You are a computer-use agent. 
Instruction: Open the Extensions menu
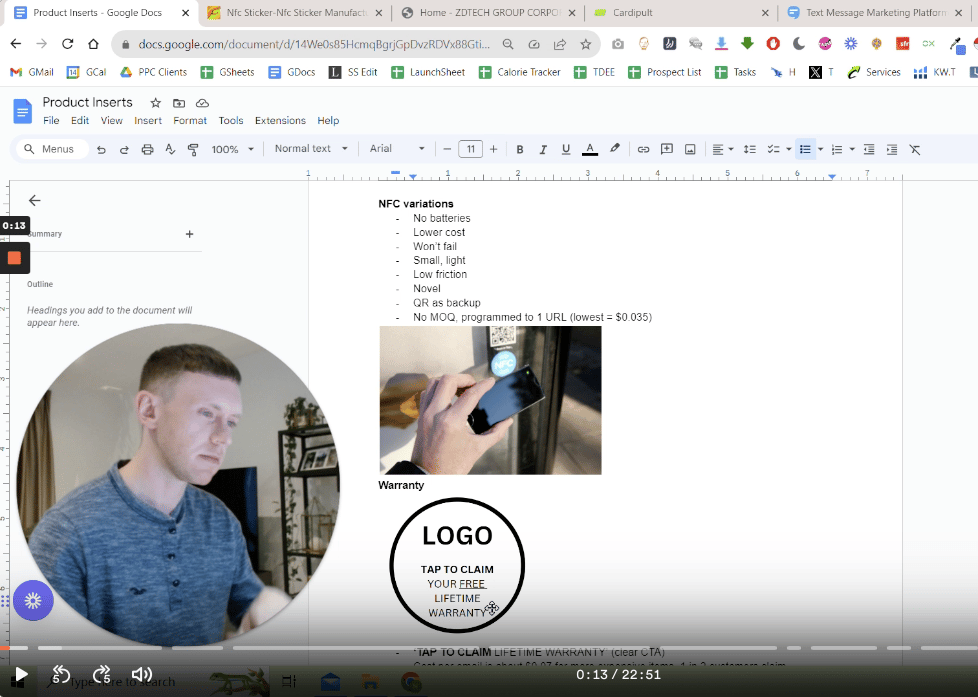tap(280, 121)
